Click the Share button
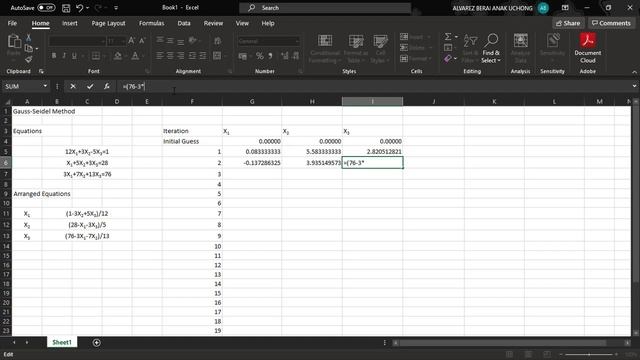 [x=568, y=23]
